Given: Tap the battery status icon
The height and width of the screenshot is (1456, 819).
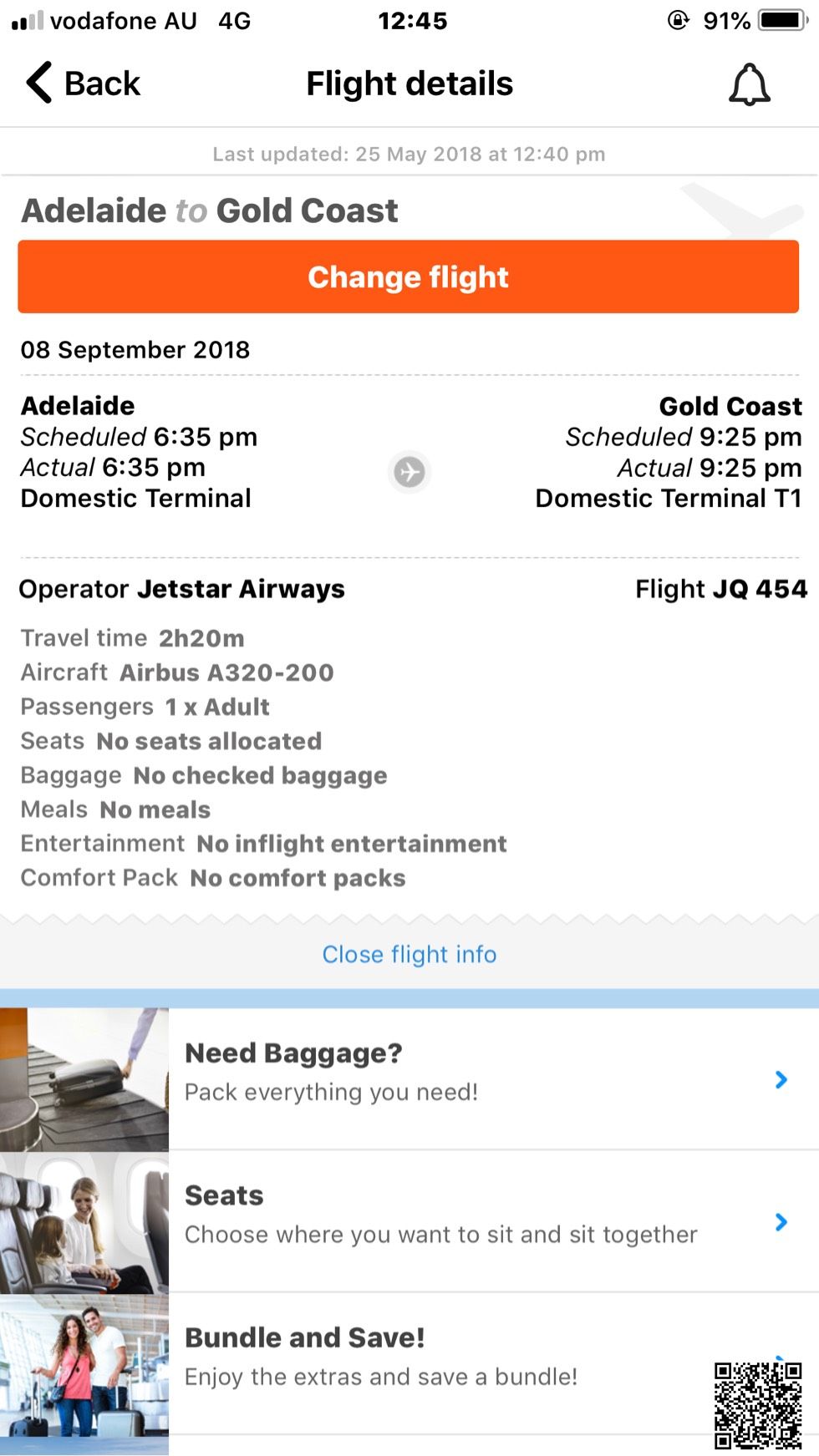Looking at the screenshot, I should [781, 20].
